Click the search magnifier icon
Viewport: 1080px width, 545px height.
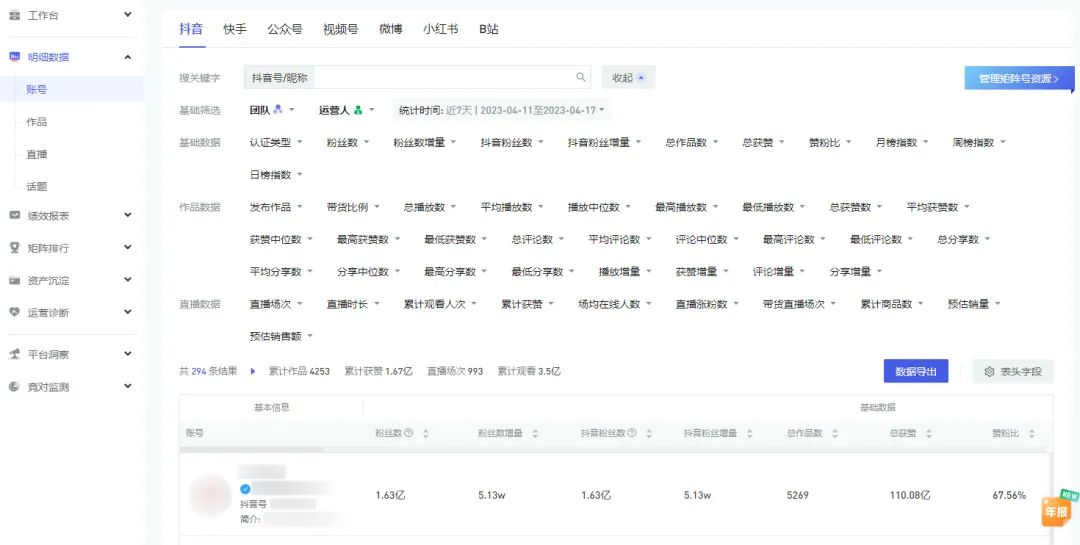tap(581, 78)
